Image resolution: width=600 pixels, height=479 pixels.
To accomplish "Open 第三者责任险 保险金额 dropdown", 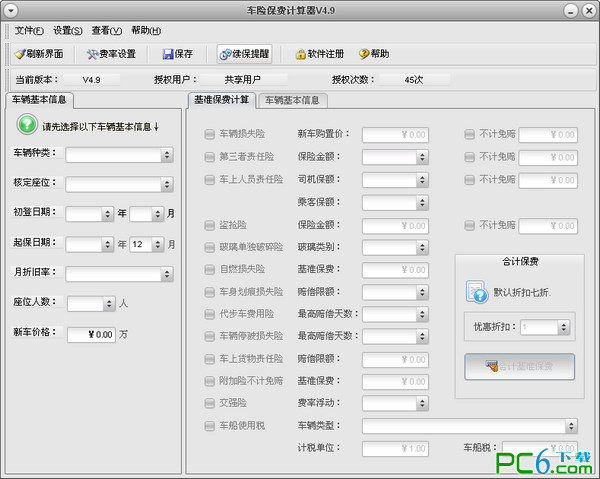I will tap(395, 157).
